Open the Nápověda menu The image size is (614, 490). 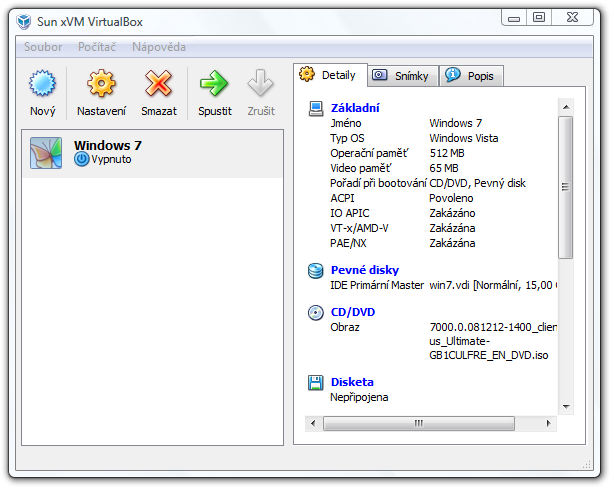159,47
